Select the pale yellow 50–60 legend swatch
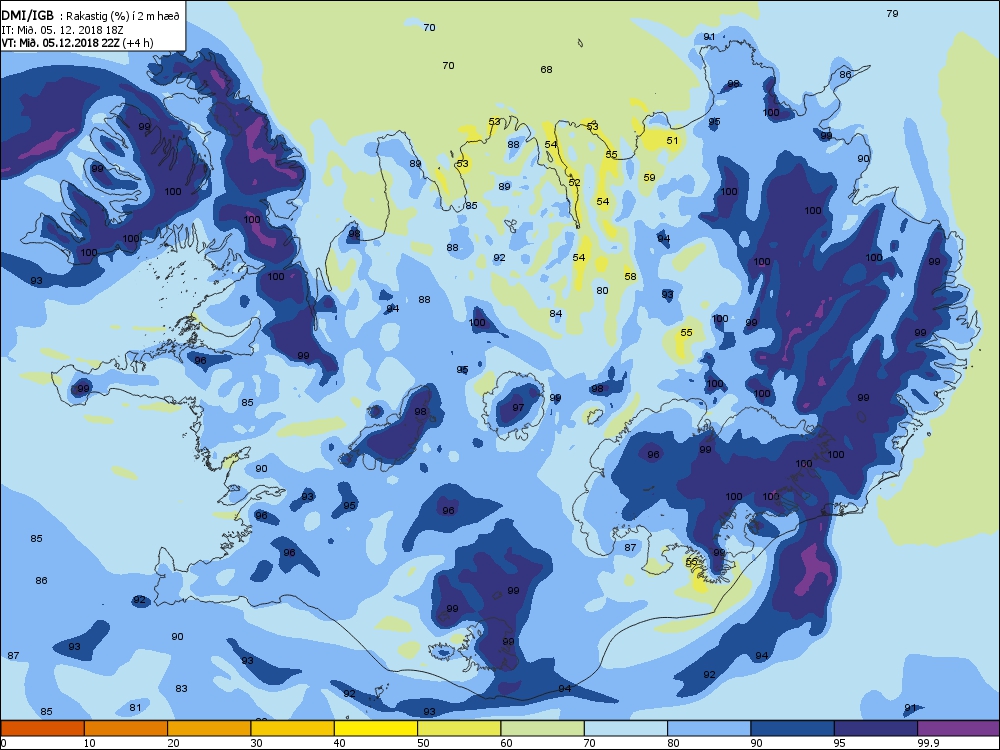This screenshot has height=750, width=1000. [x=459, y=728]
